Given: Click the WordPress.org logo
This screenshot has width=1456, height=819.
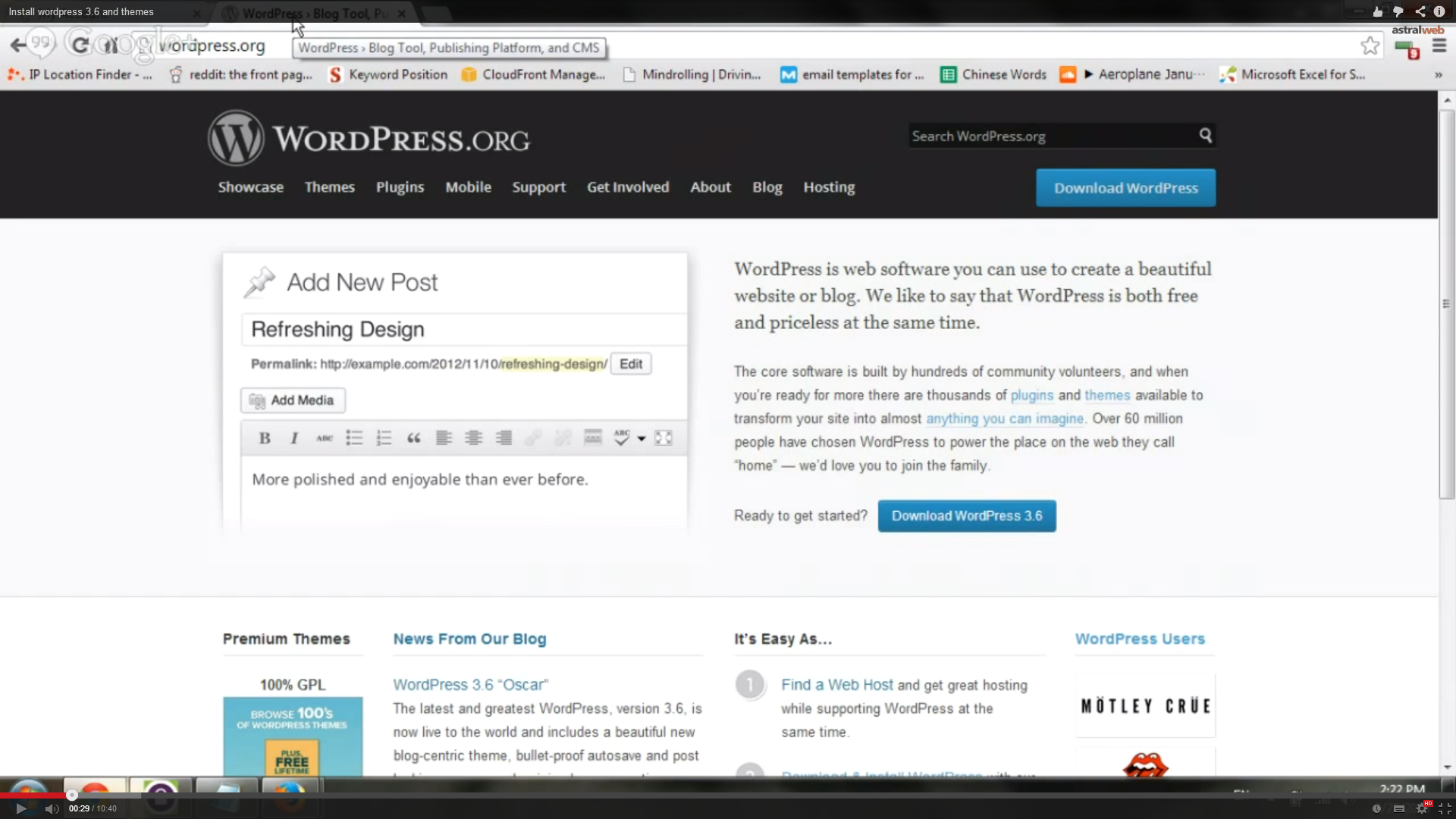Looking at the screenshot, I should point(369,139).
